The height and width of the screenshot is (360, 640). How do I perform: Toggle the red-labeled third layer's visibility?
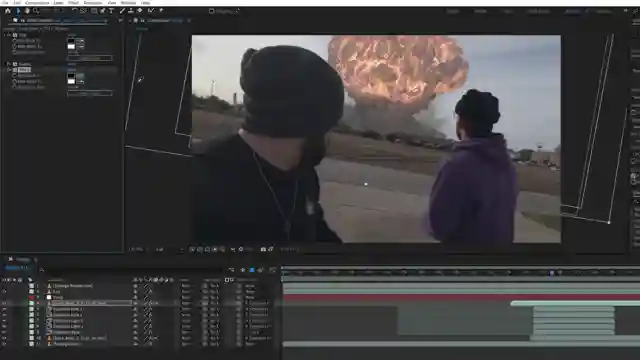tap(4, 298)
